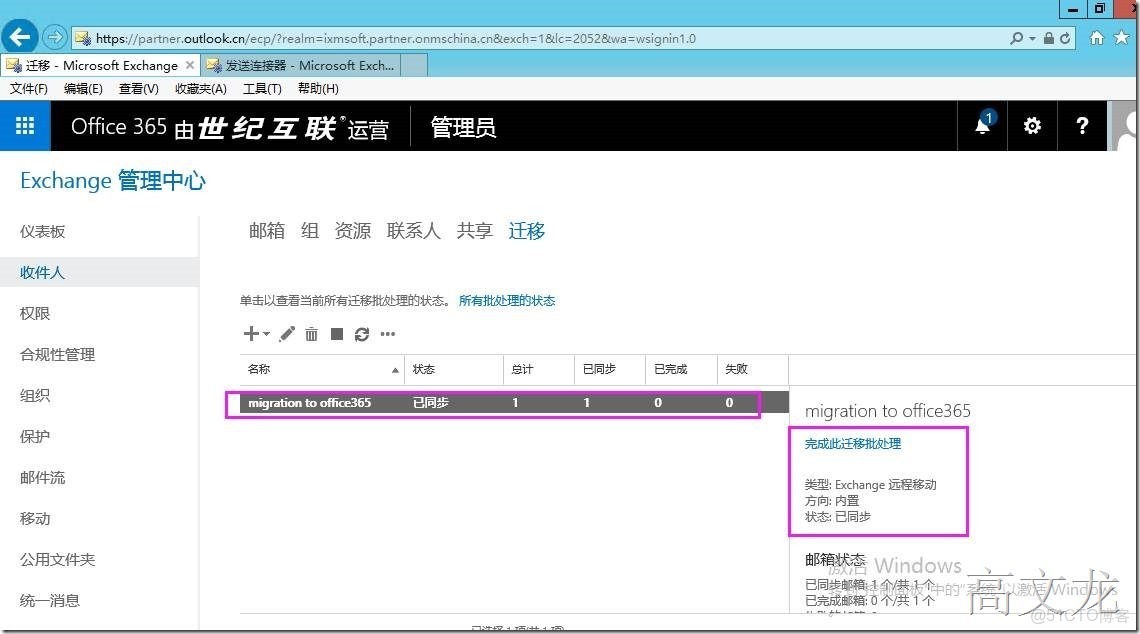Screen dimensions: 1140x634
Task: Refresh the migration batch list
Action: click(x=362, y=334)
